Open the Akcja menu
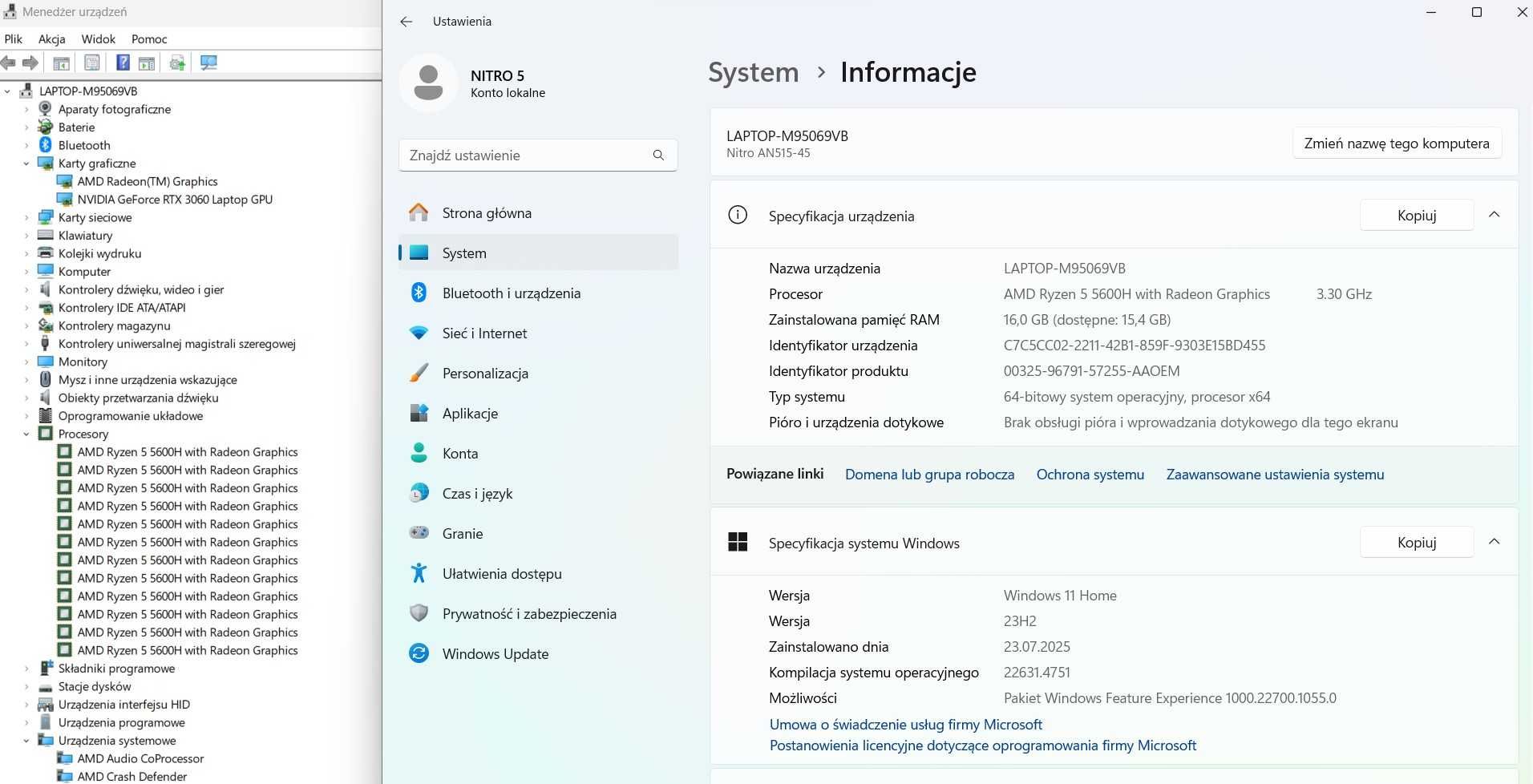 (x=52, y=38)
